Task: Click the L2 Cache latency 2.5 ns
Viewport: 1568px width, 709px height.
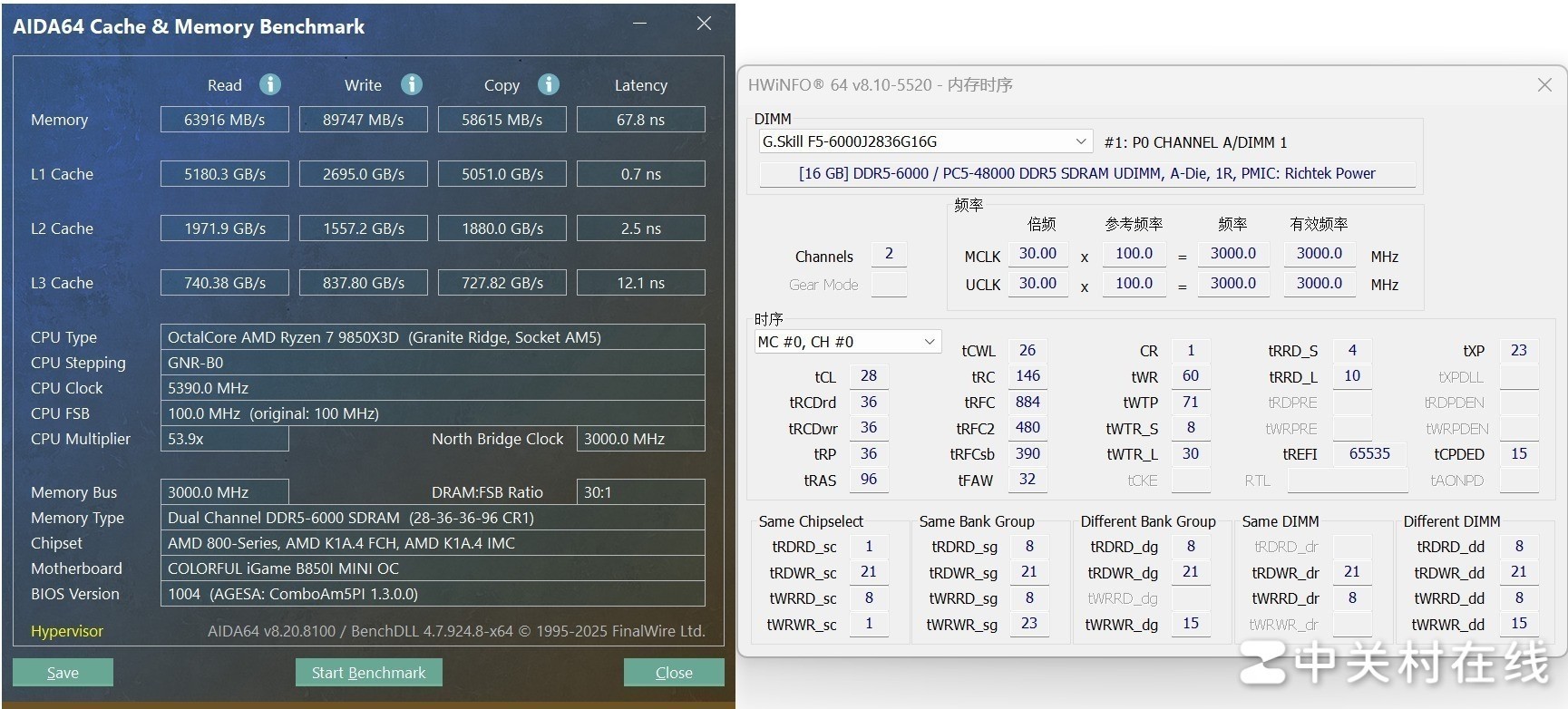Action: click(641, 228)
